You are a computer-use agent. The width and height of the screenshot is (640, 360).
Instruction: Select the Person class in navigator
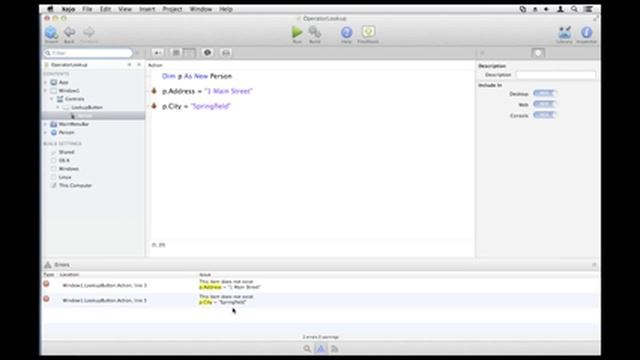pyautogui.click(x=66, y=132)
